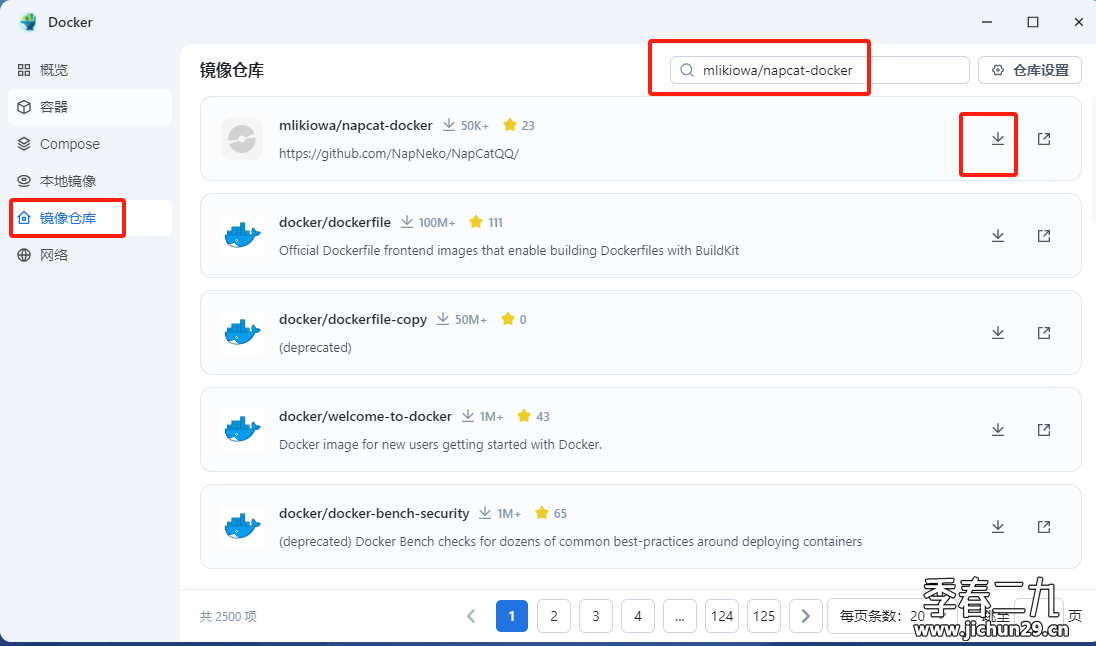Viewport: 1096px width, 646px height.
Task: Focus the image search input field
Action: point(819,70)
